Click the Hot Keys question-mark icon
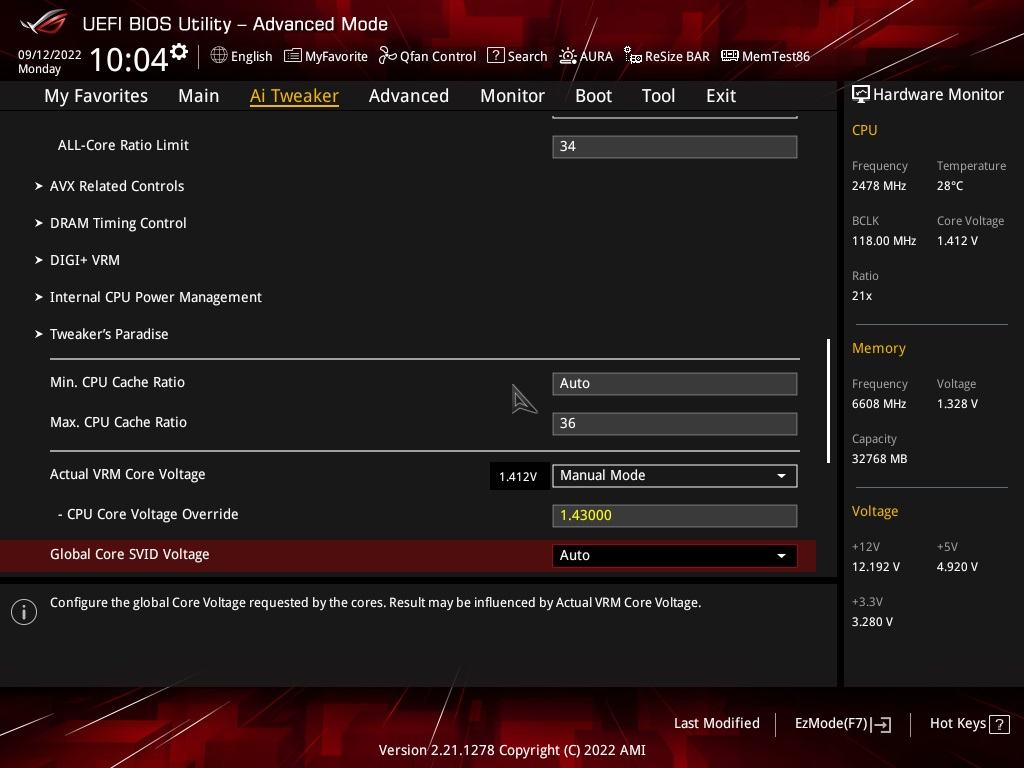The height and width of the screenshot is (768, 1024). 999,724
